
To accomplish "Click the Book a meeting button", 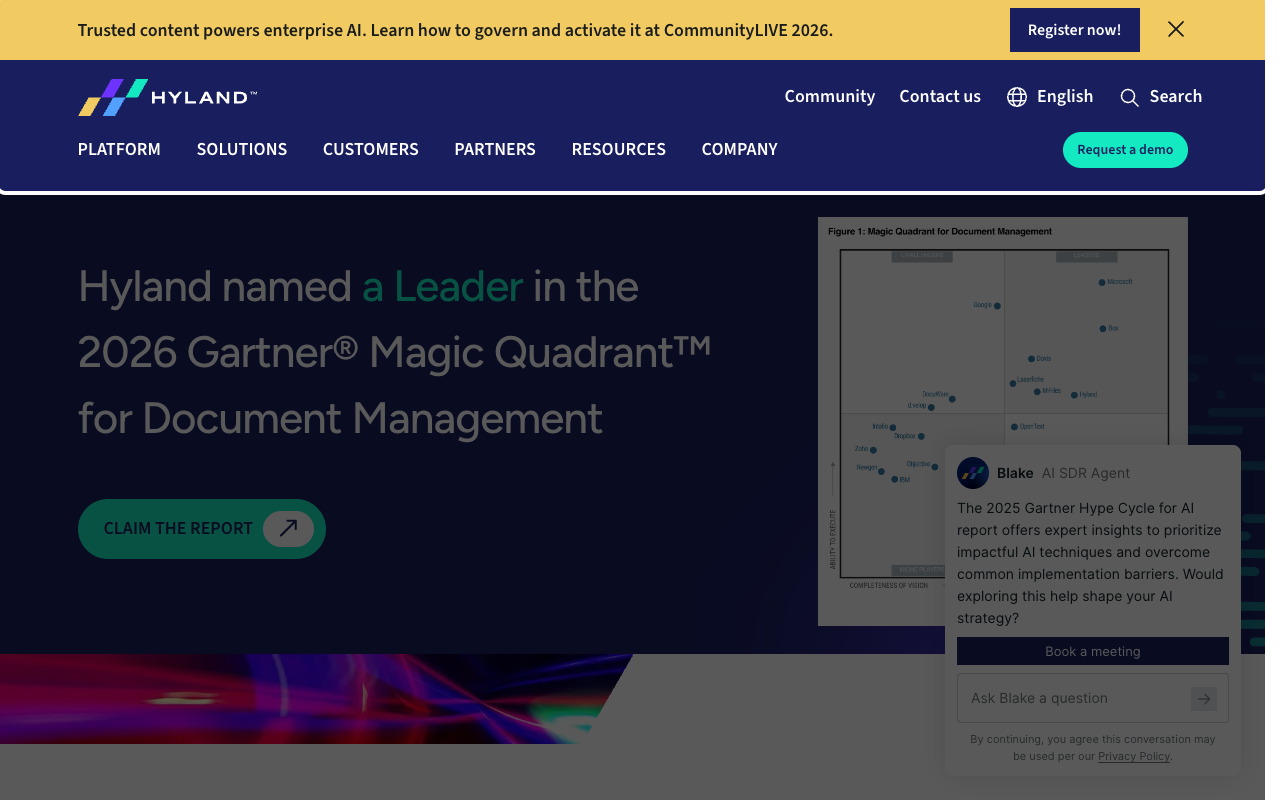I will coord(1093,651).
